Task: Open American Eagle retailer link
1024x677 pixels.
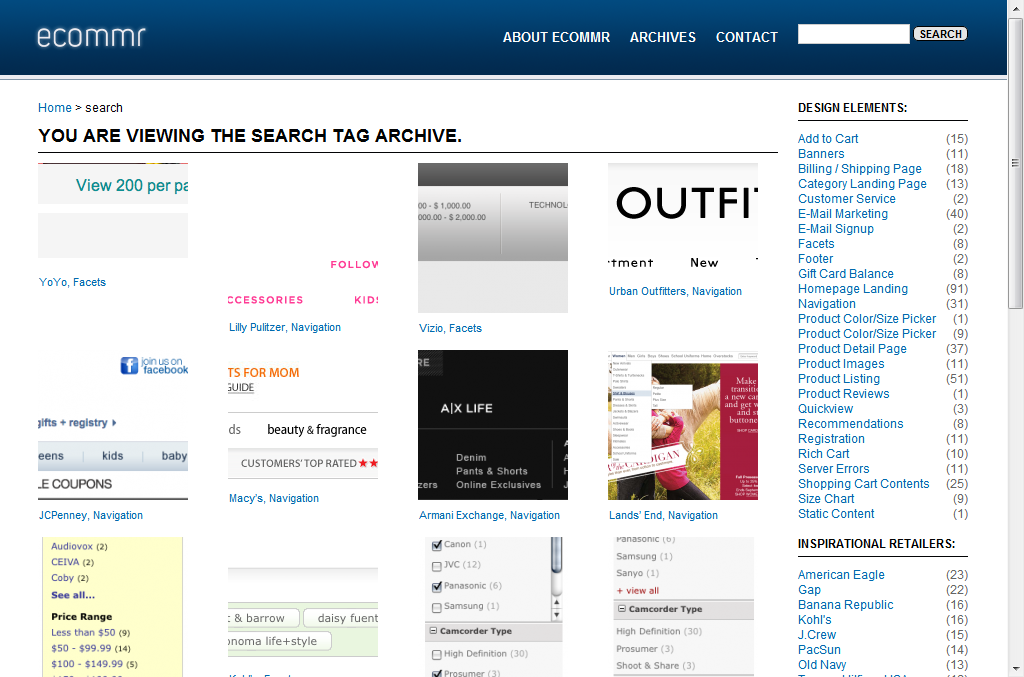Action: click(x=841, y=575)
